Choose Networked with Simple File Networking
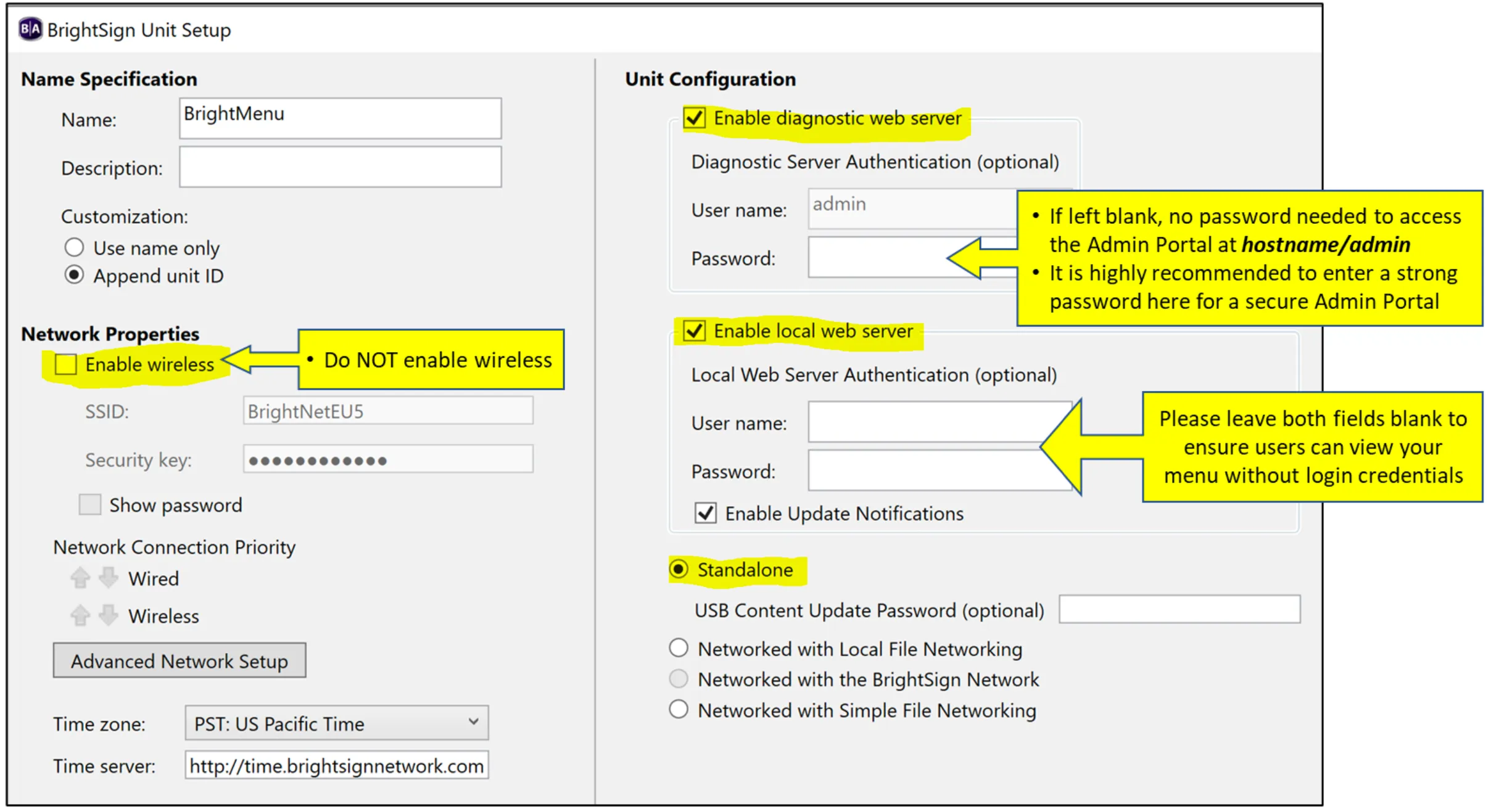This screenshot has width=1491, height=812. click(679, 710)
